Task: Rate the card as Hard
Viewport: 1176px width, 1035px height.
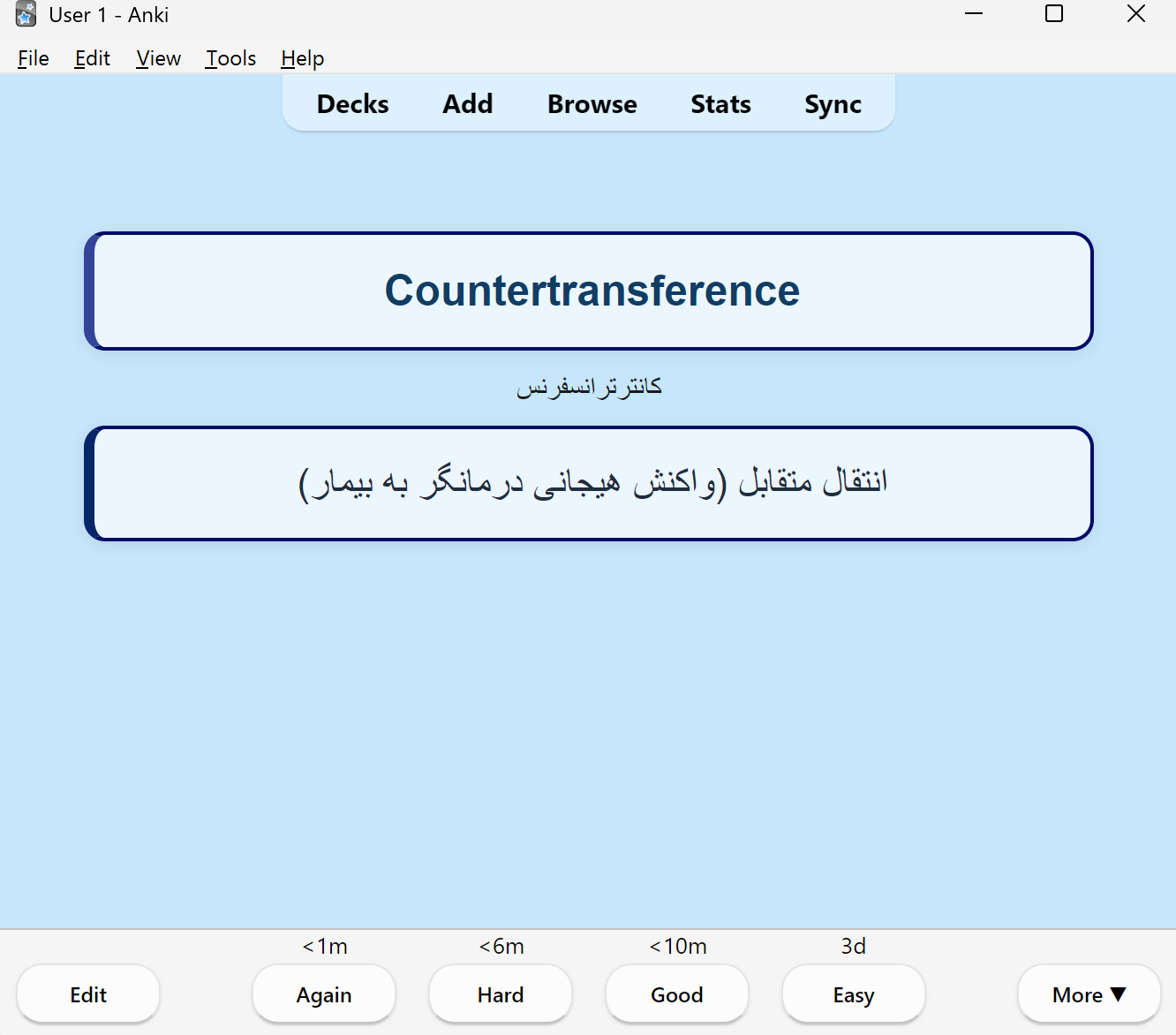Action: pos(501,994)
